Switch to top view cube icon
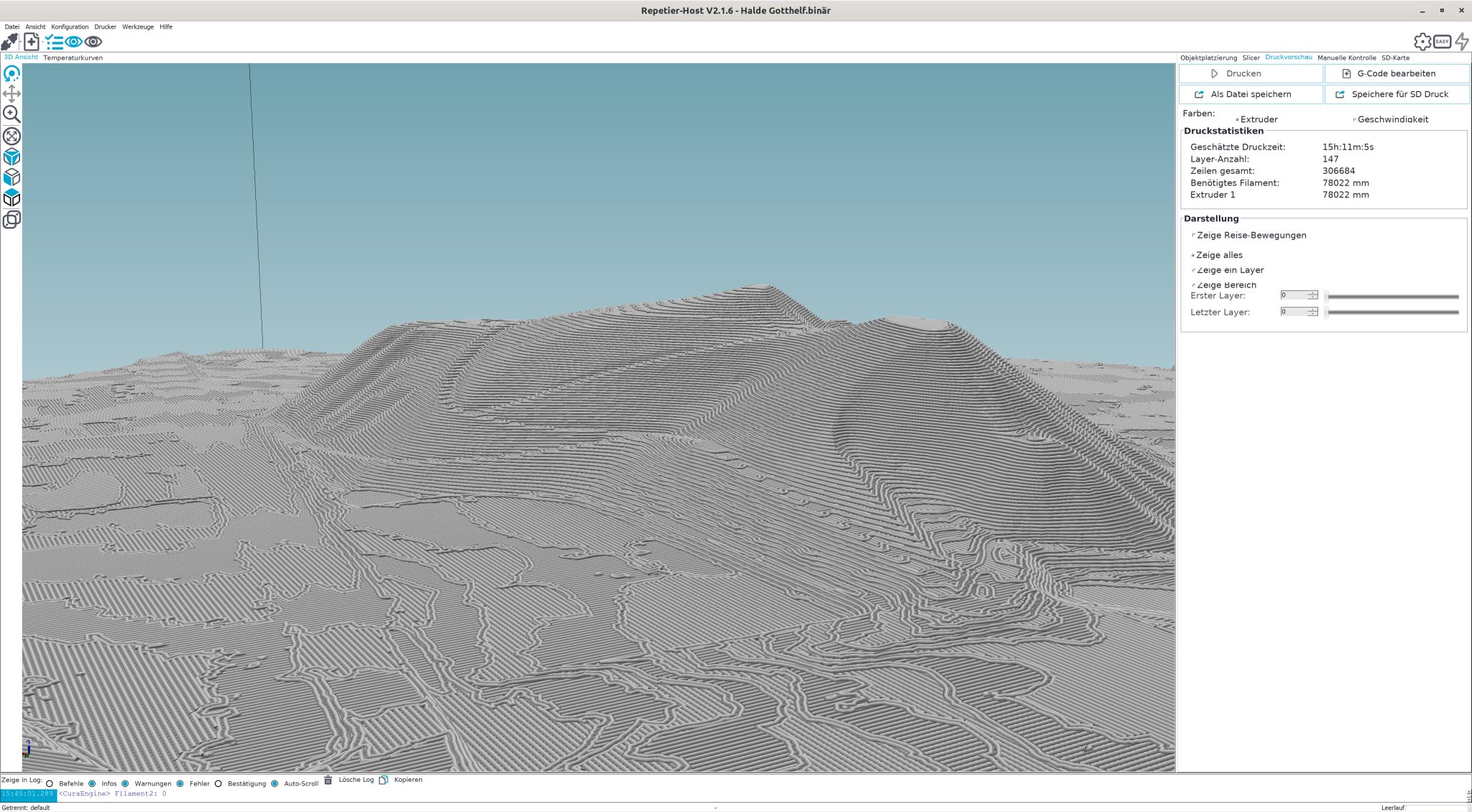Screen dimensions: 1472x812 [x=11, y=198]
